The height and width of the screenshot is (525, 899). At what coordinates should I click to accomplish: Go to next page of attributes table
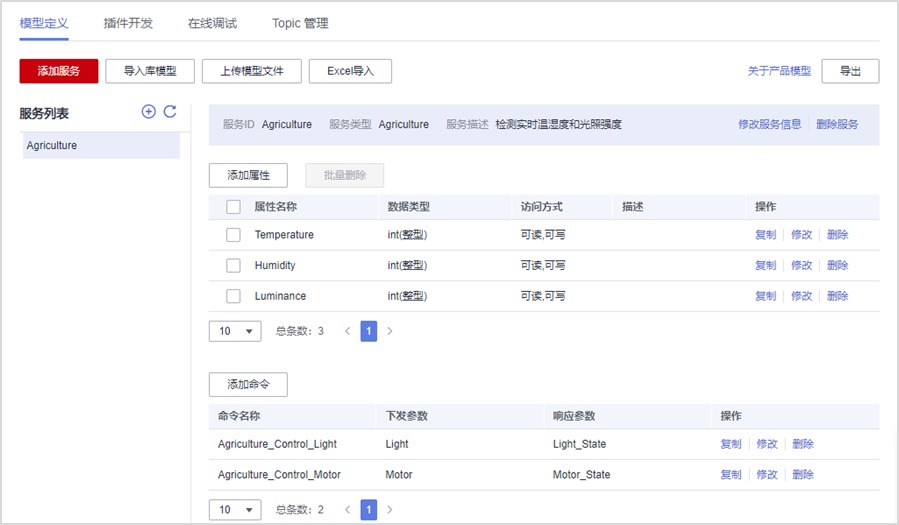click(x=390, y=331)
